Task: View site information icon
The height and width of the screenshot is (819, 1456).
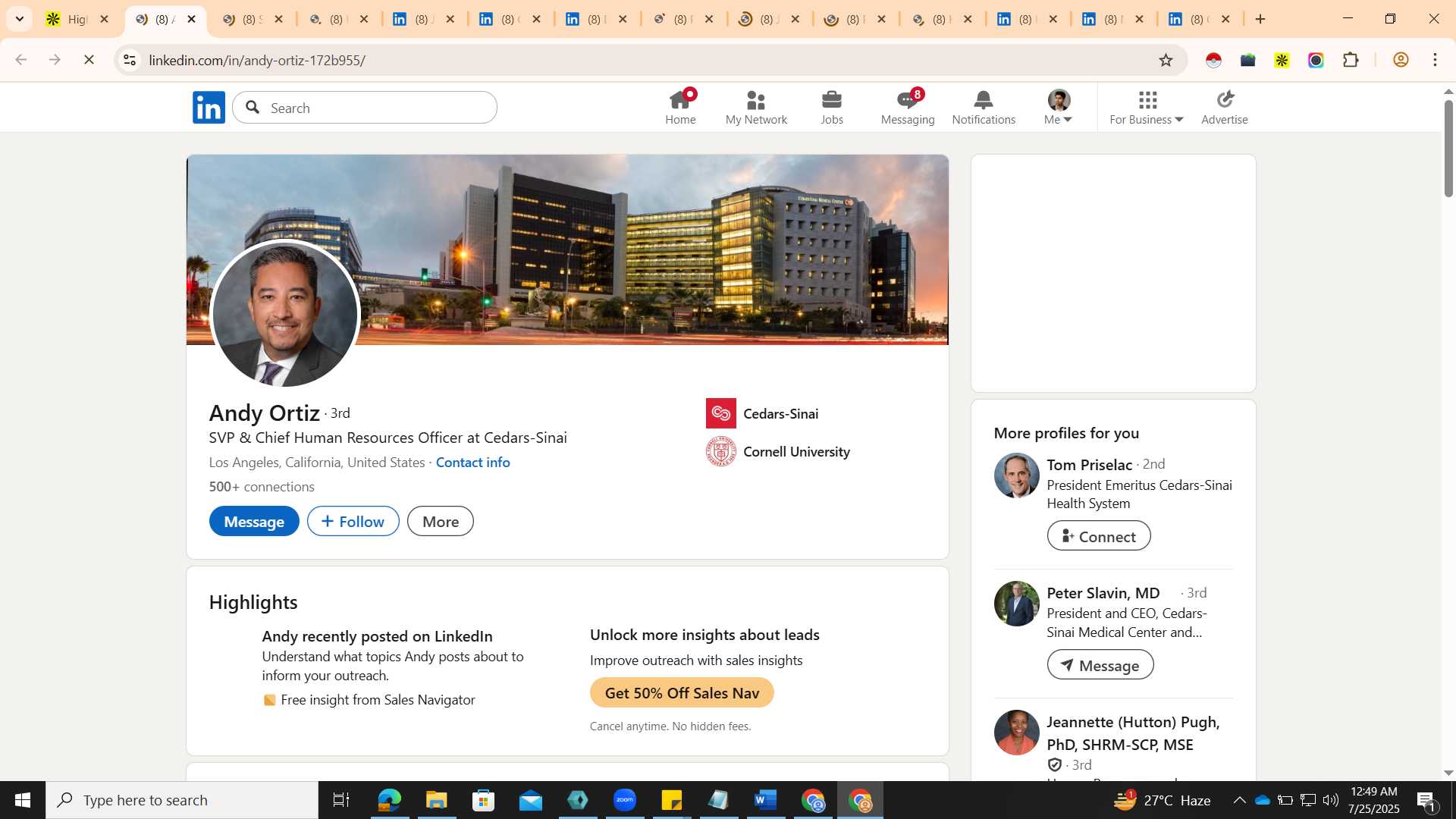Action: click(x=130, y=60)
